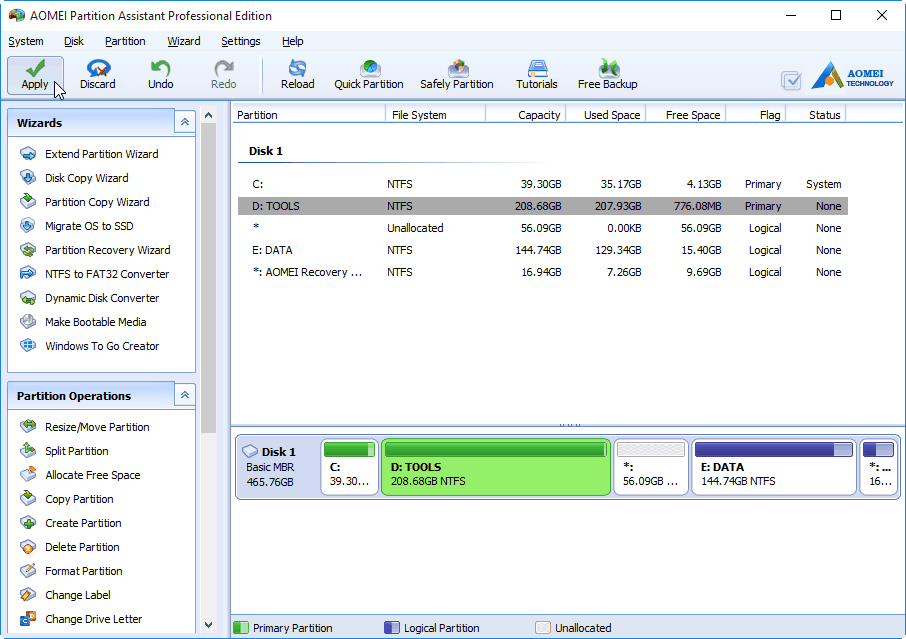The height and width of the screenshot is (639, 906).
Task: Apply pending operations with Apply button
Action: (x=35, y=75)
